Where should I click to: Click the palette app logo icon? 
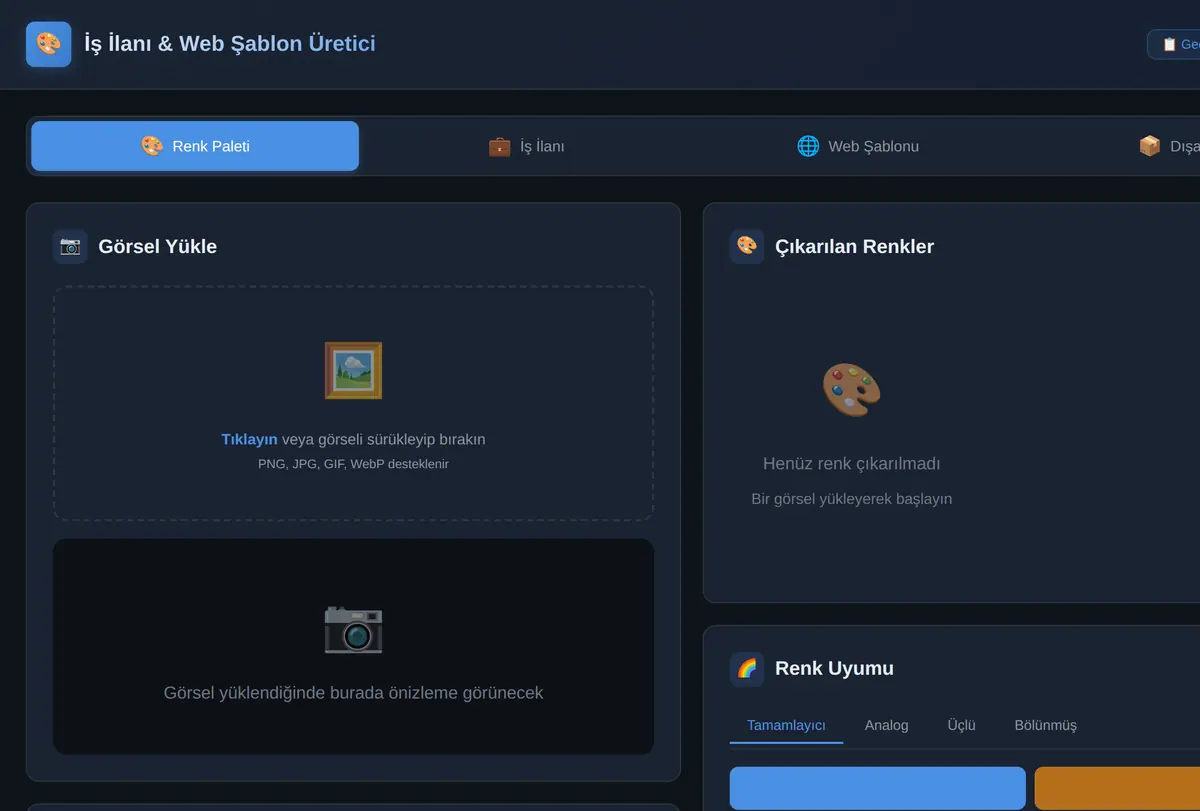(x=48, y=44)
